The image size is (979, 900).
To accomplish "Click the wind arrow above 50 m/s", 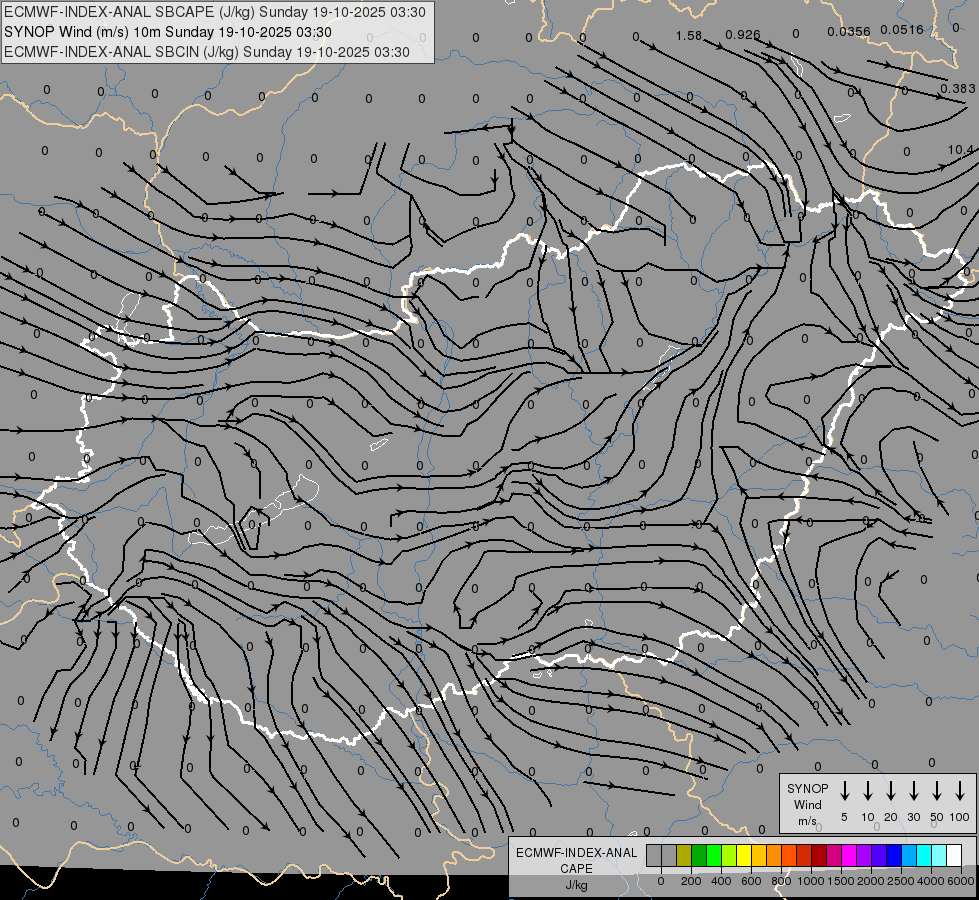I will click(x=937, y=791).
